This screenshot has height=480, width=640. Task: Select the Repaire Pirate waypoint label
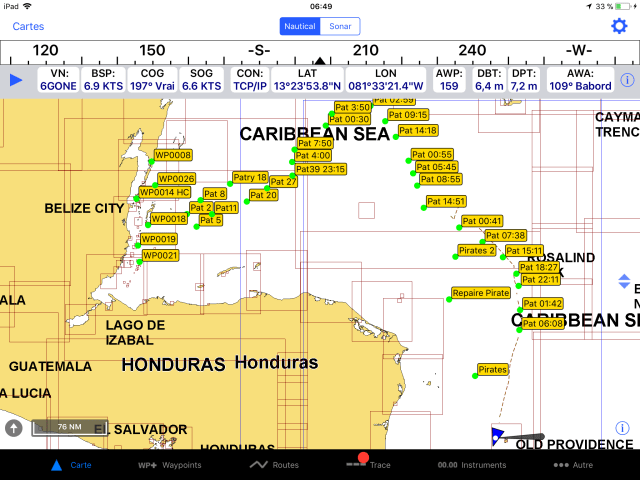(x=480, y=294)
